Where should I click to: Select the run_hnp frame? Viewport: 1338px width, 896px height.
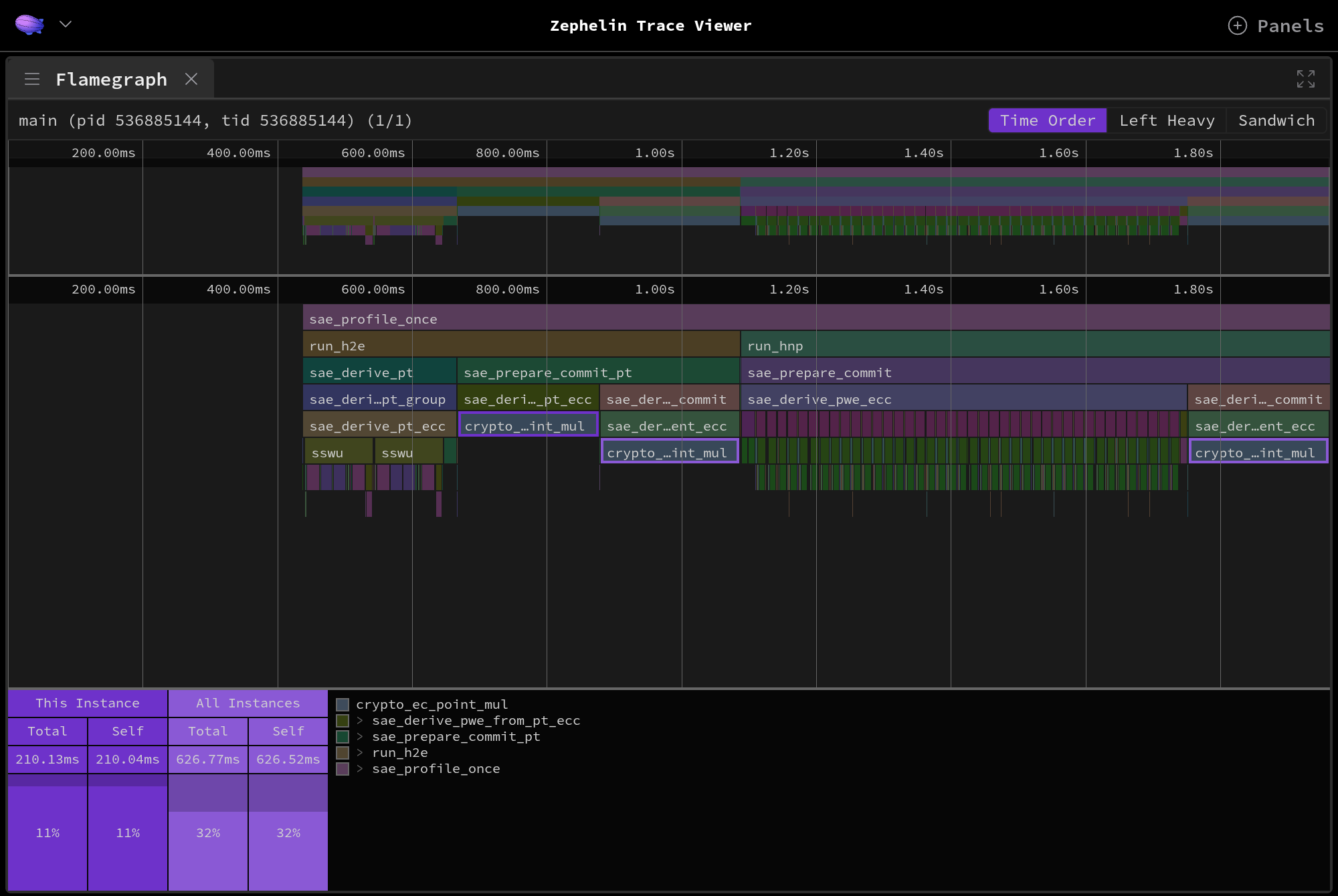click(1035, 344)
